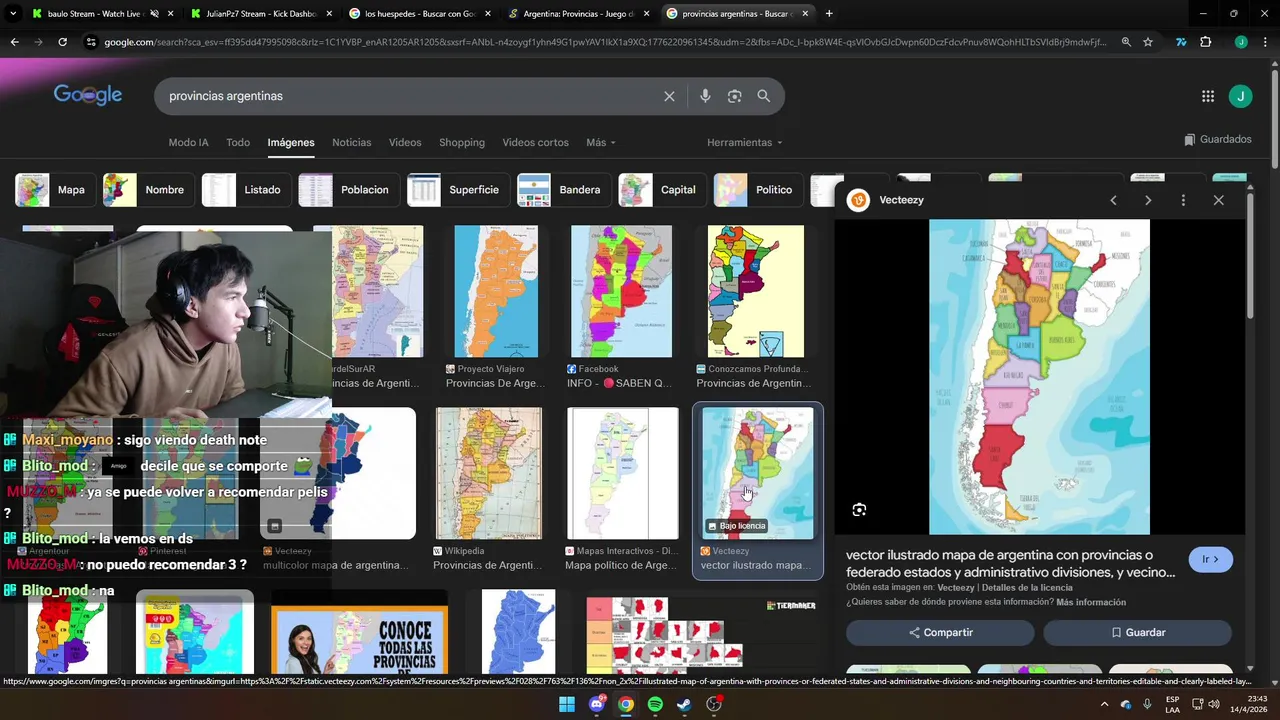Screen dimensions: 1280x720
Task: Open the Google account avatar J on the page
Action: [x=1240, y=96]
